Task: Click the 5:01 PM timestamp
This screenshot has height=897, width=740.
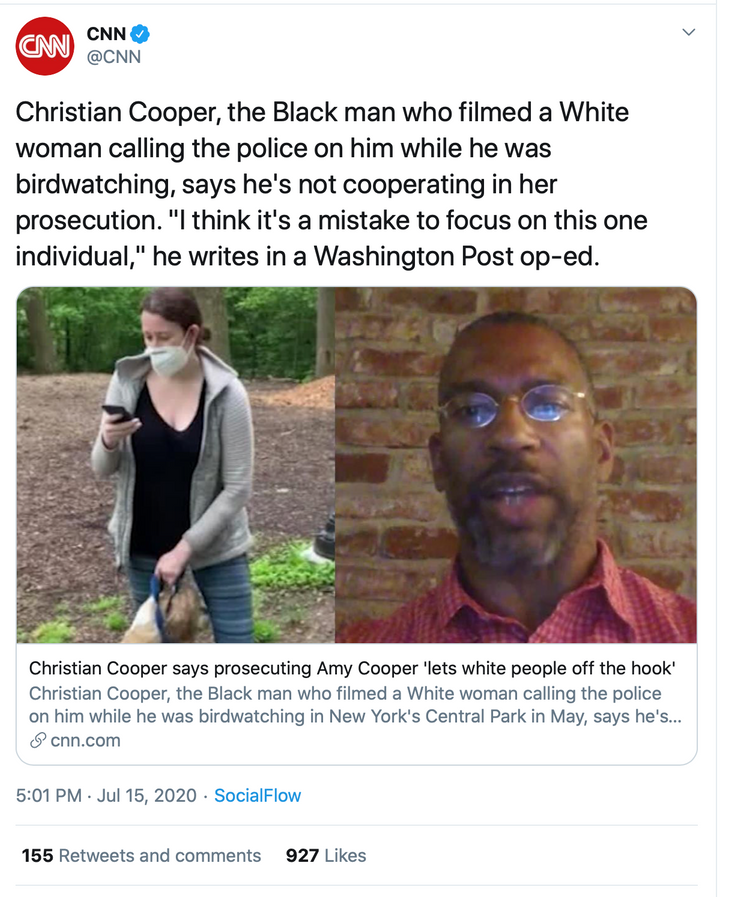Action: (x=49, y=796)
